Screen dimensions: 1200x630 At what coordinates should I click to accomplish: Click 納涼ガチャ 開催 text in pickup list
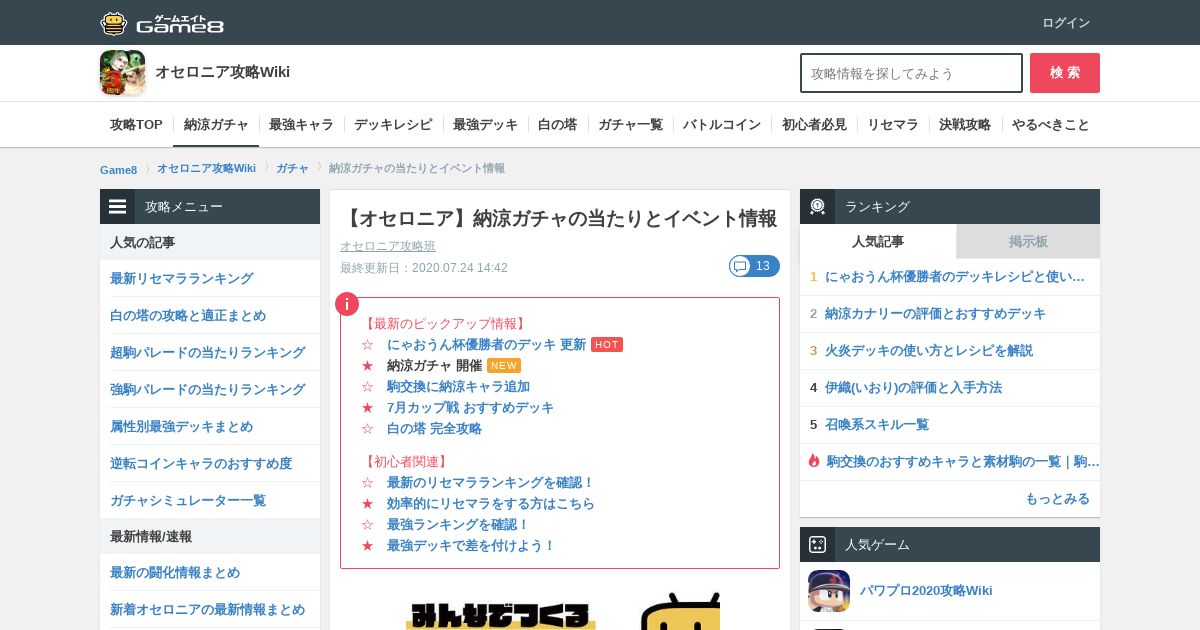(434, 365)
